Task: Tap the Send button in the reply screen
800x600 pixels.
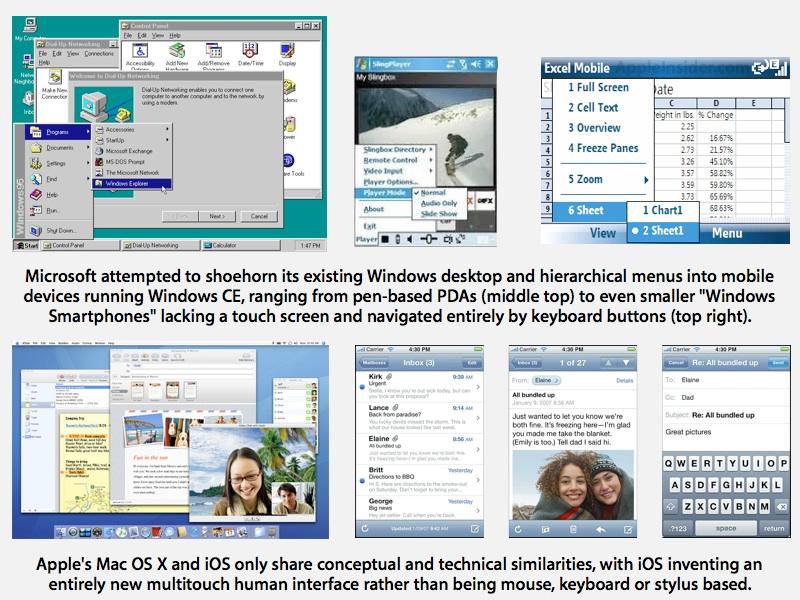Action: 778,363
